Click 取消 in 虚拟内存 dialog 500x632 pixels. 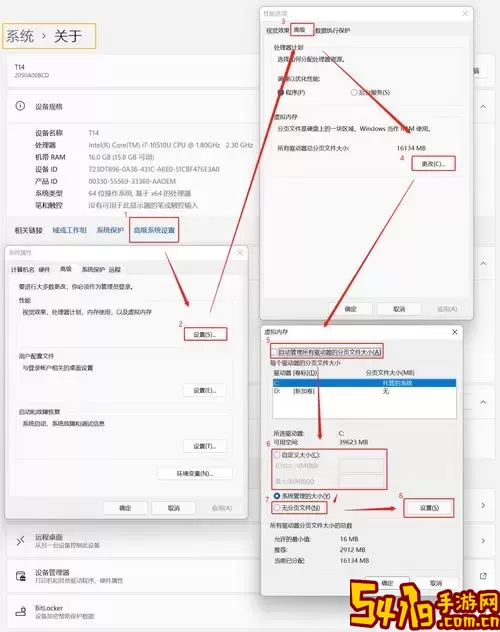coord(436,583)
